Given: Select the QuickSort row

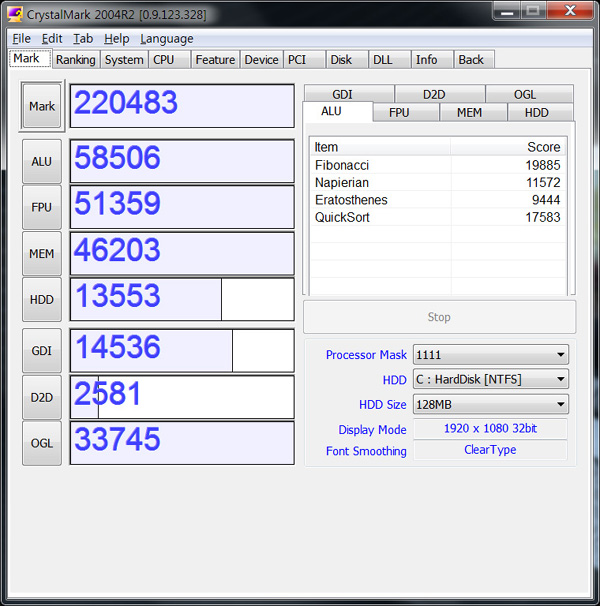Looking at the screenshot, I should click(438, 217).
